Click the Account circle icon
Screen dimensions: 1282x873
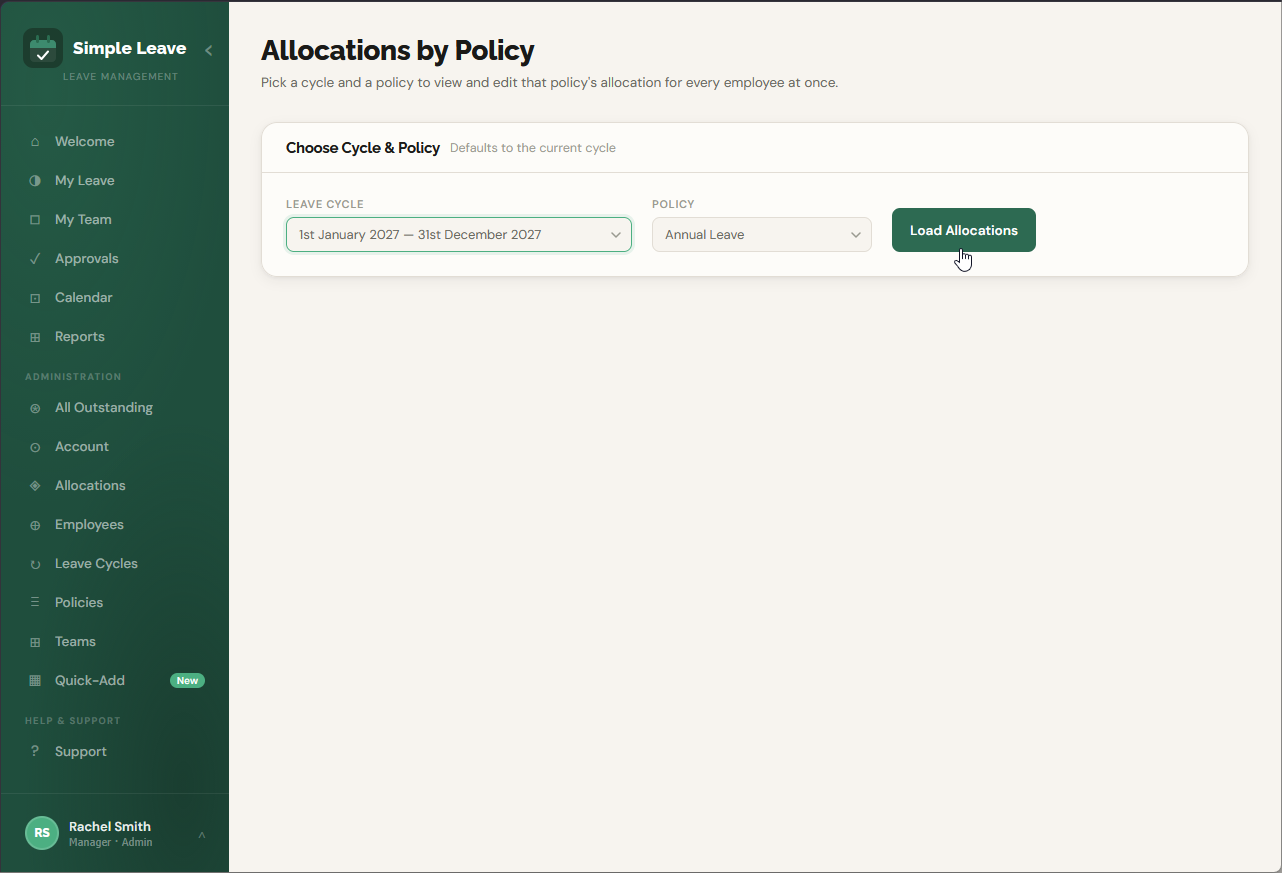35,447
